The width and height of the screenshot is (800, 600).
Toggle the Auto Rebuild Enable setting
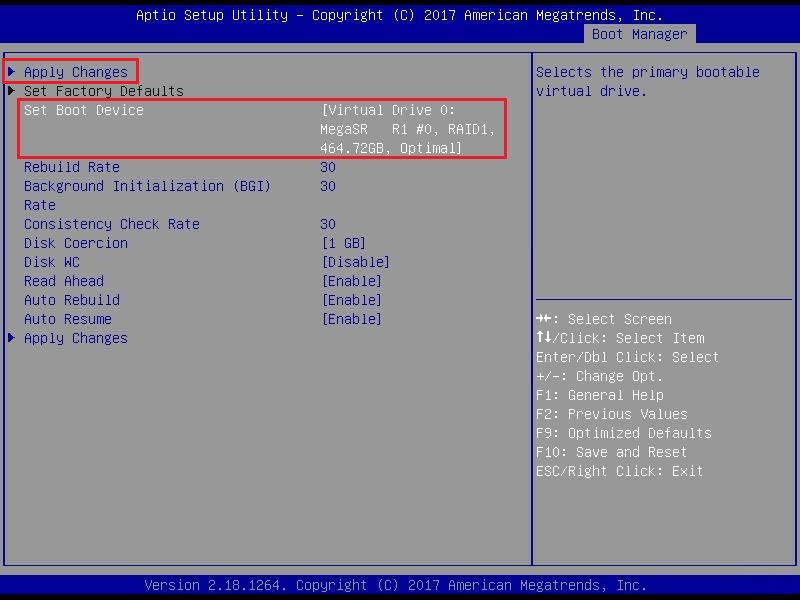pyautogui.click(x=351, y=300)
